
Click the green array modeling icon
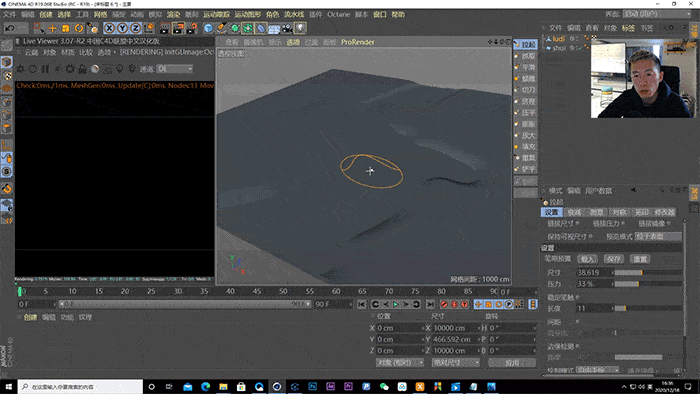click(x=248, y=28)
